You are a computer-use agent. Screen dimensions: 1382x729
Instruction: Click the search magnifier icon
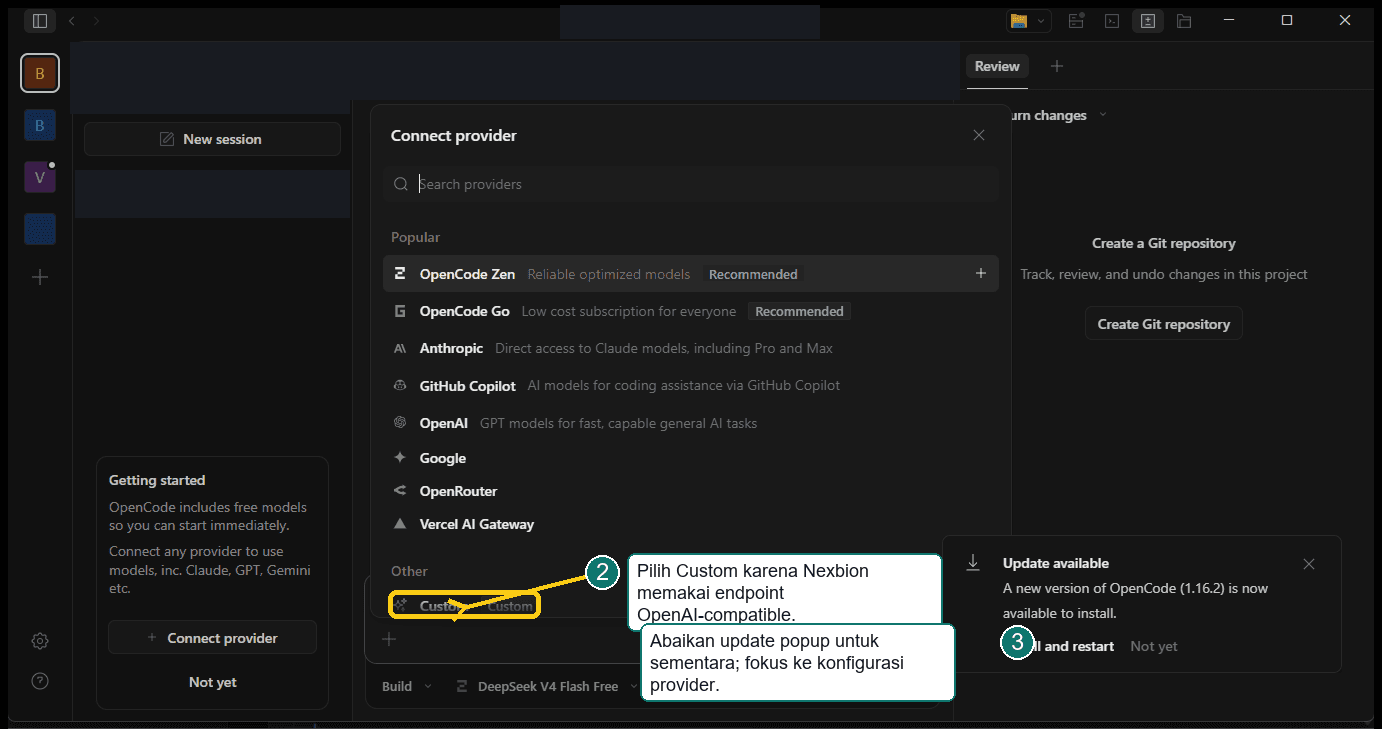coord(401,184)
